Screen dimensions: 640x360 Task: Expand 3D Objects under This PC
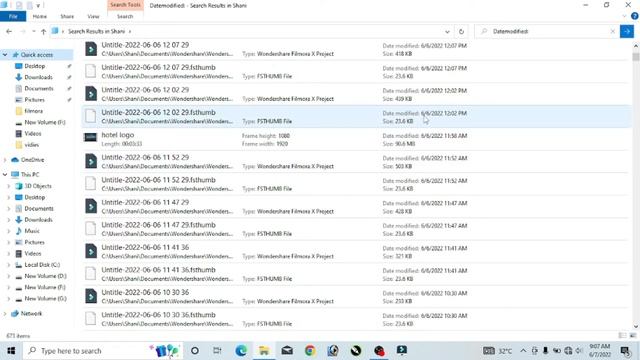coord(9,186)
